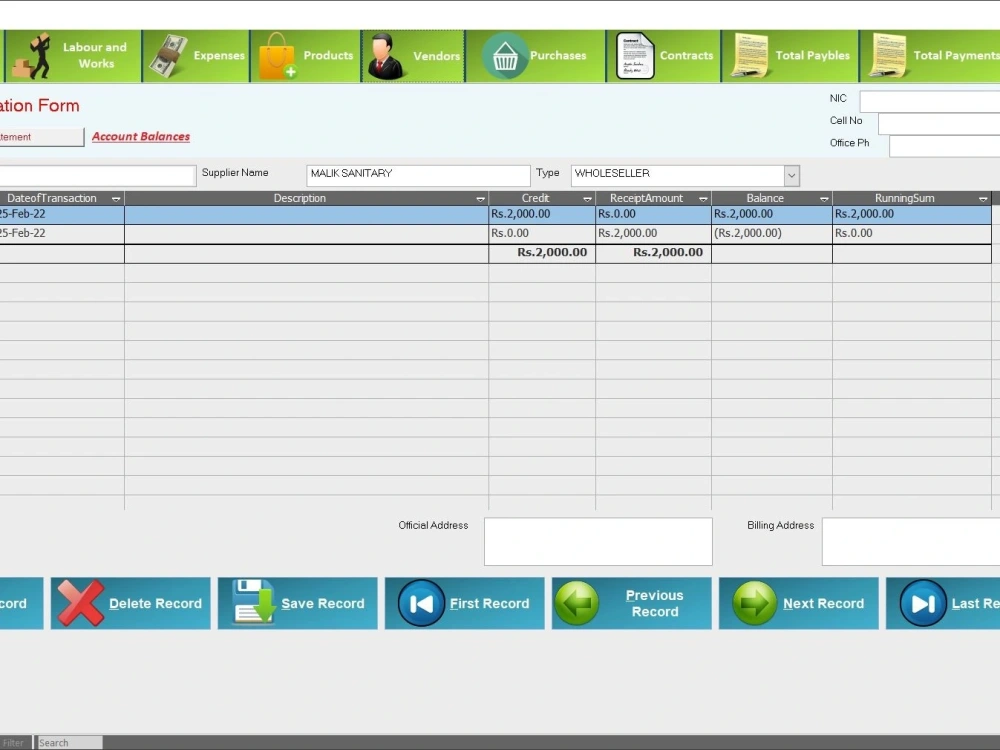
Task: Select RunningSum cell Rs.2,000.00 in first row
Action: click(912, 214)
